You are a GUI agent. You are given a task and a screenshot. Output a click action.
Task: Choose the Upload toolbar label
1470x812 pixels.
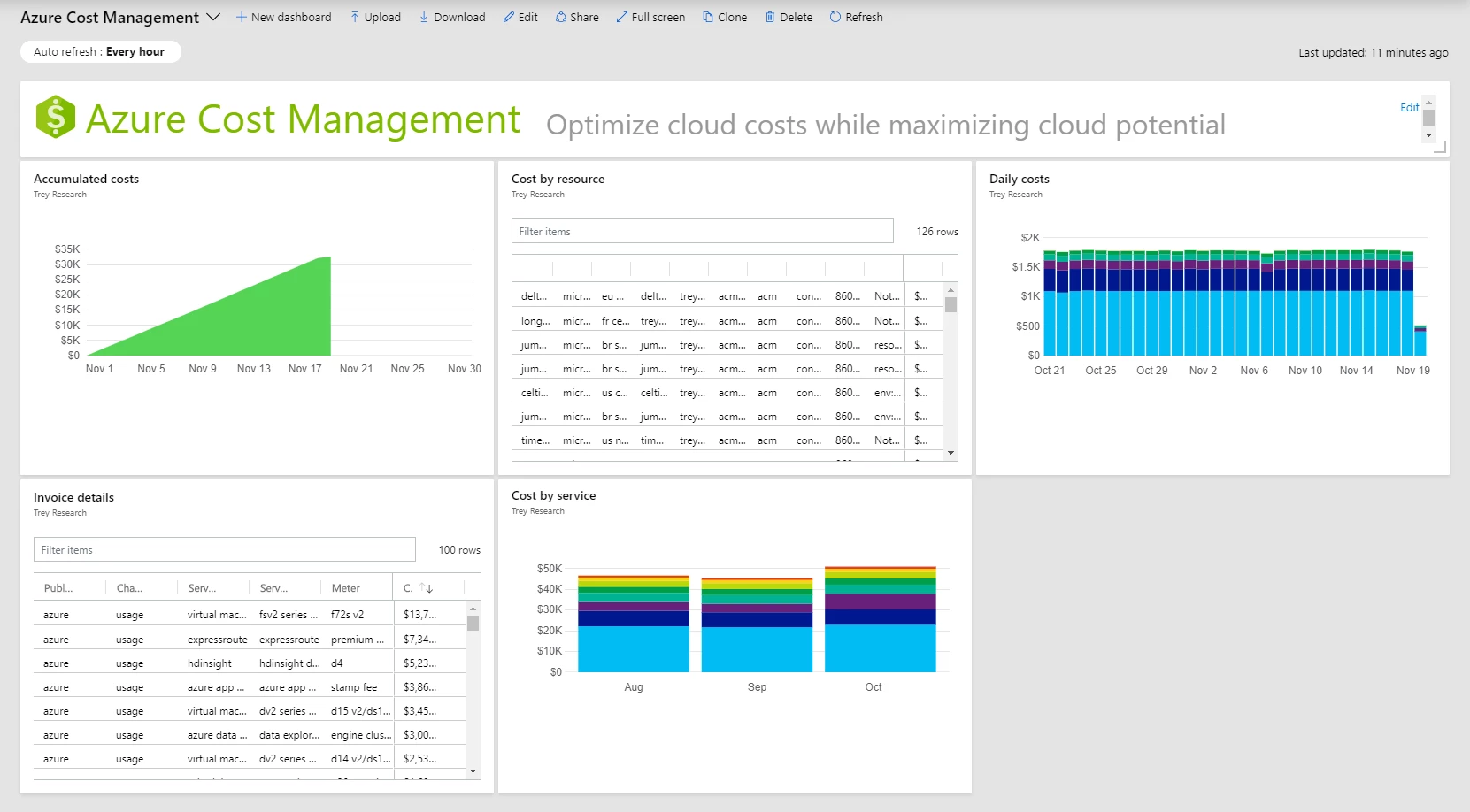click(x=382, y=17)
